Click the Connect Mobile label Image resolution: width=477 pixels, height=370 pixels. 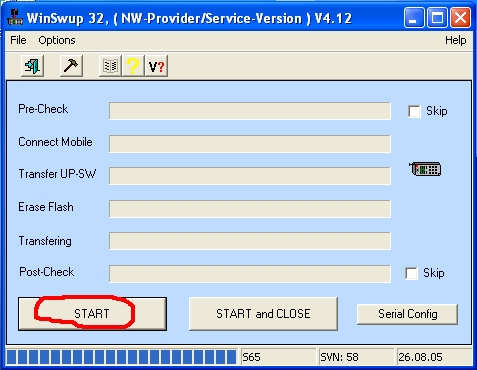click(55, 142)
